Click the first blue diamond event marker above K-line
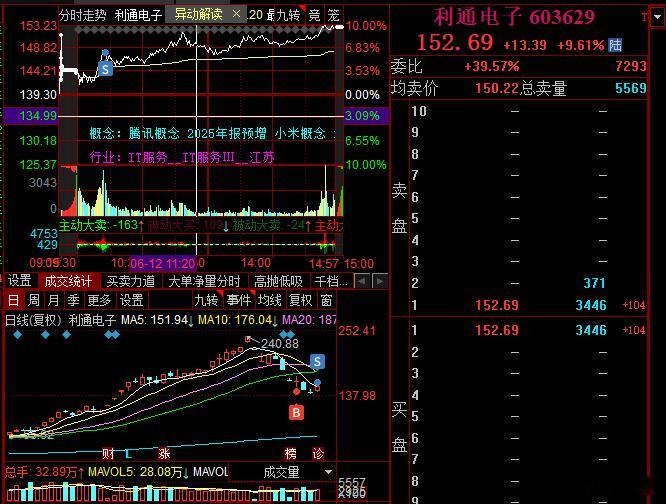Screen dimensions: 666x504 click(17, 335)
